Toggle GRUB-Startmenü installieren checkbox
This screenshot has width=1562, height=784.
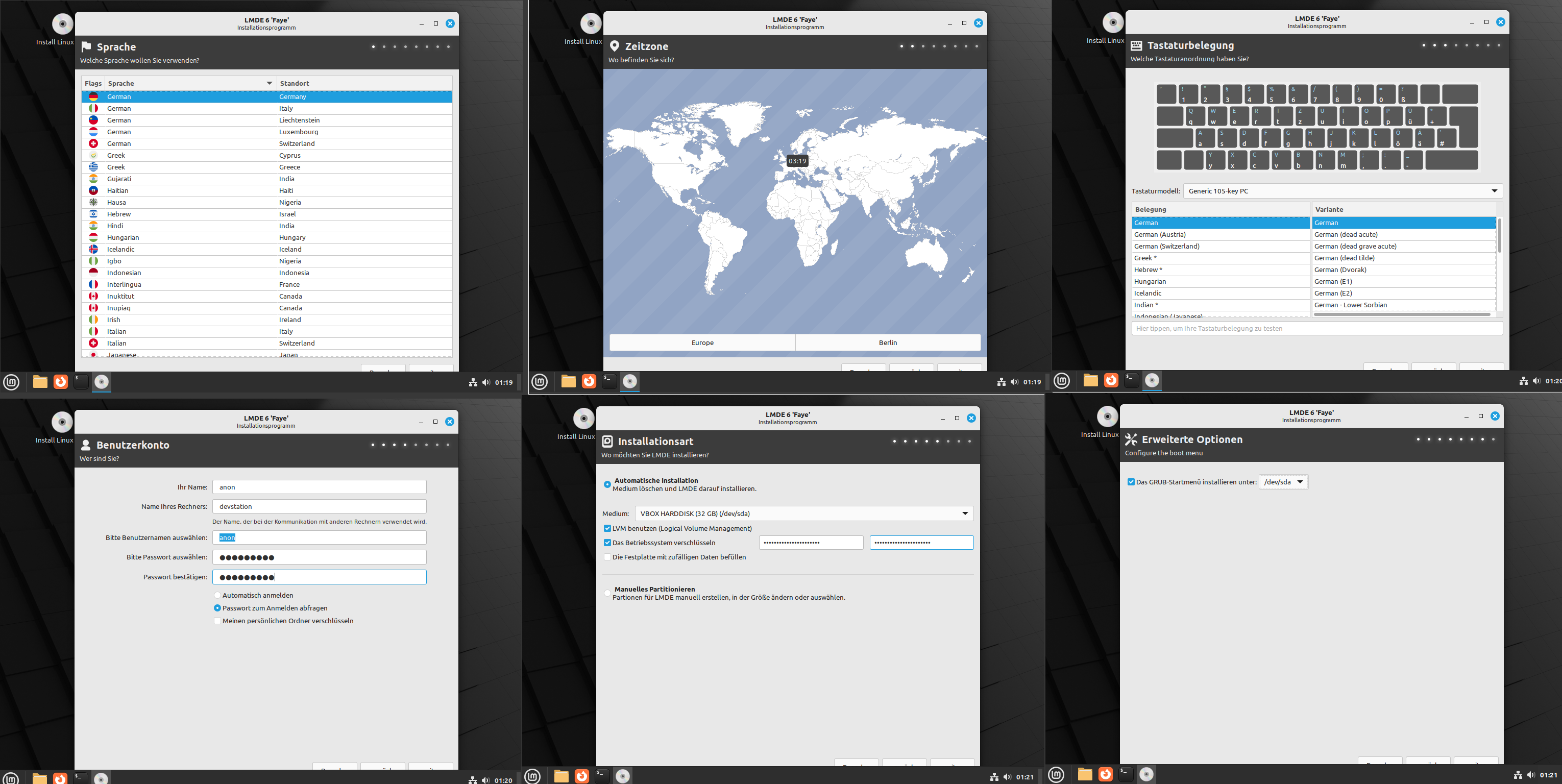coord(1131,482)
